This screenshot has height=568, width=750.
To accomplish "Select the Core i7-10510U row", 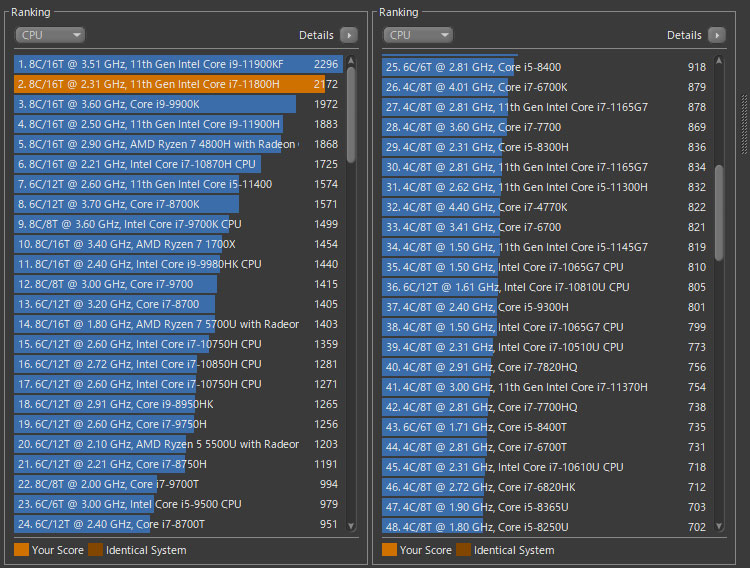I will pos(546,347).
